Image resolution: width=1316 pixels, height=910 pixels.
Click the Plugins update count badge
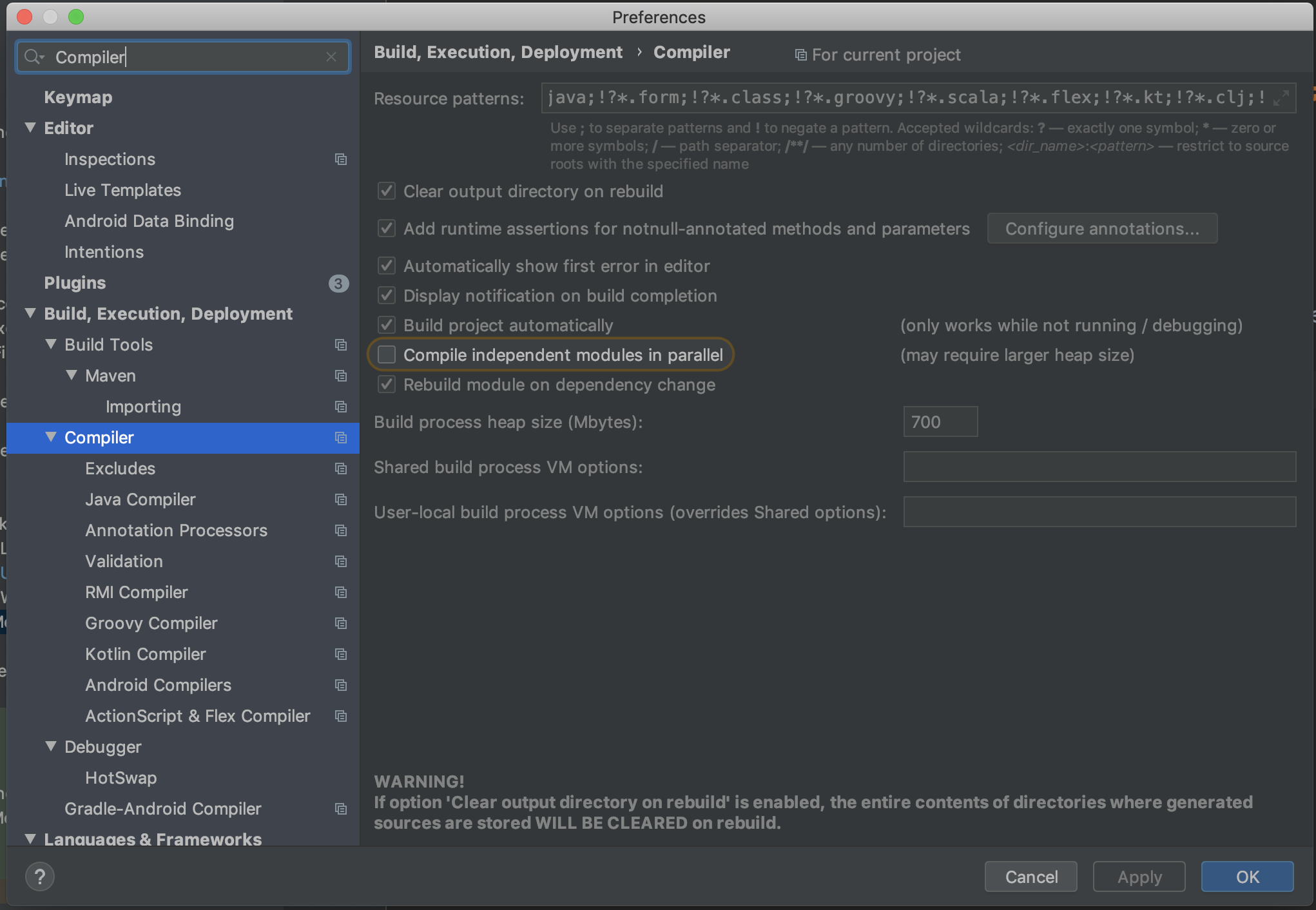pos(338,283)
